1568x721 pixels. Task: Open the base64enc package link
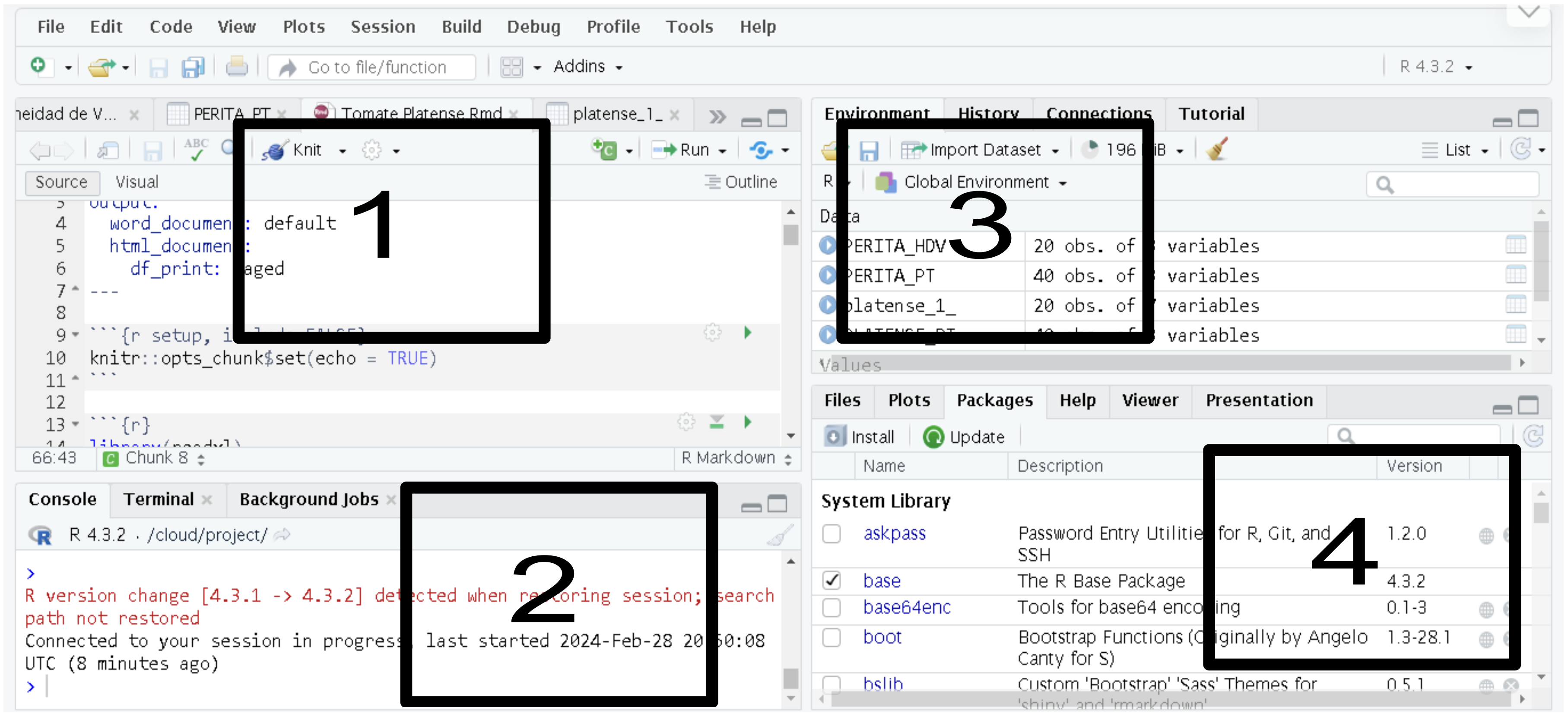tap(906, 607)
